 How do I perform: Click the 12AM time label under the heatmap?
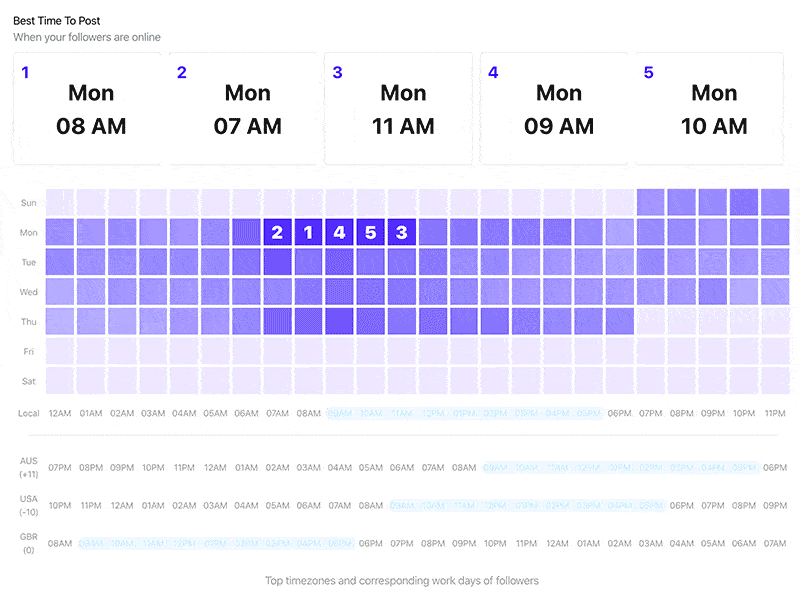[x=60, y=412]
